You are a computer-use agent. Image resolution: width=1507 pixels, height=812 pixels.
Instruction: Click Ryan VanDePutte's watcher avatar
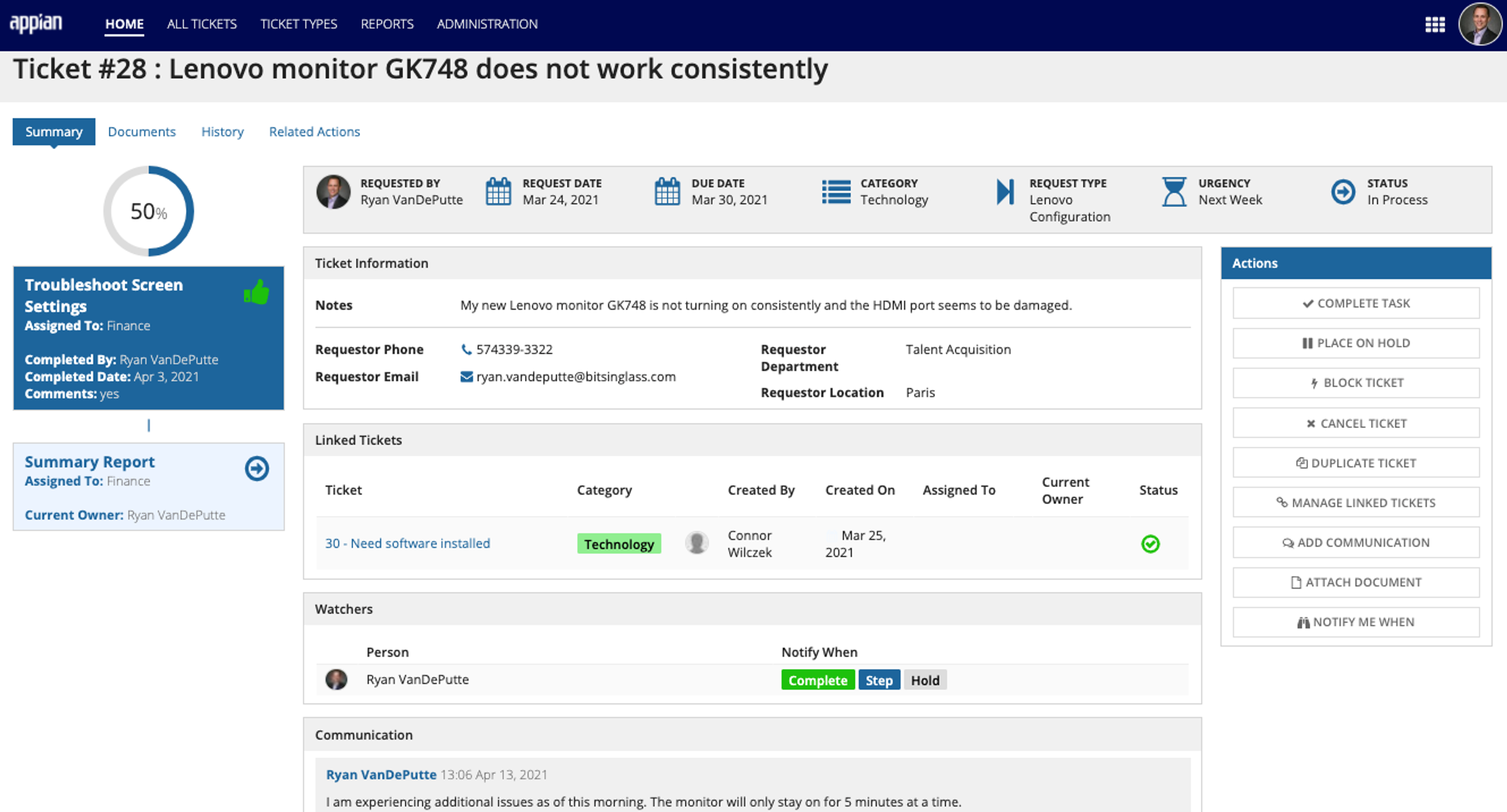tap(336, 680)
